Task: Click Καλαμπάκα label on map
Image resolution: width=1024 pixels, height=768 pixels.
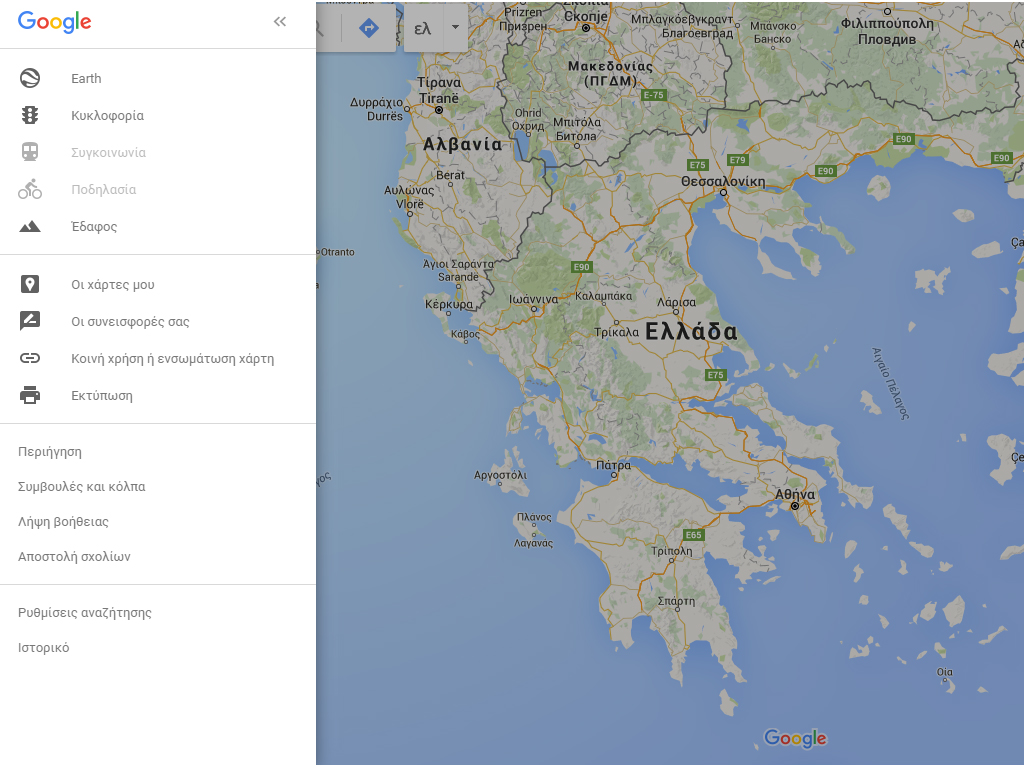Action: coord(603,296)
